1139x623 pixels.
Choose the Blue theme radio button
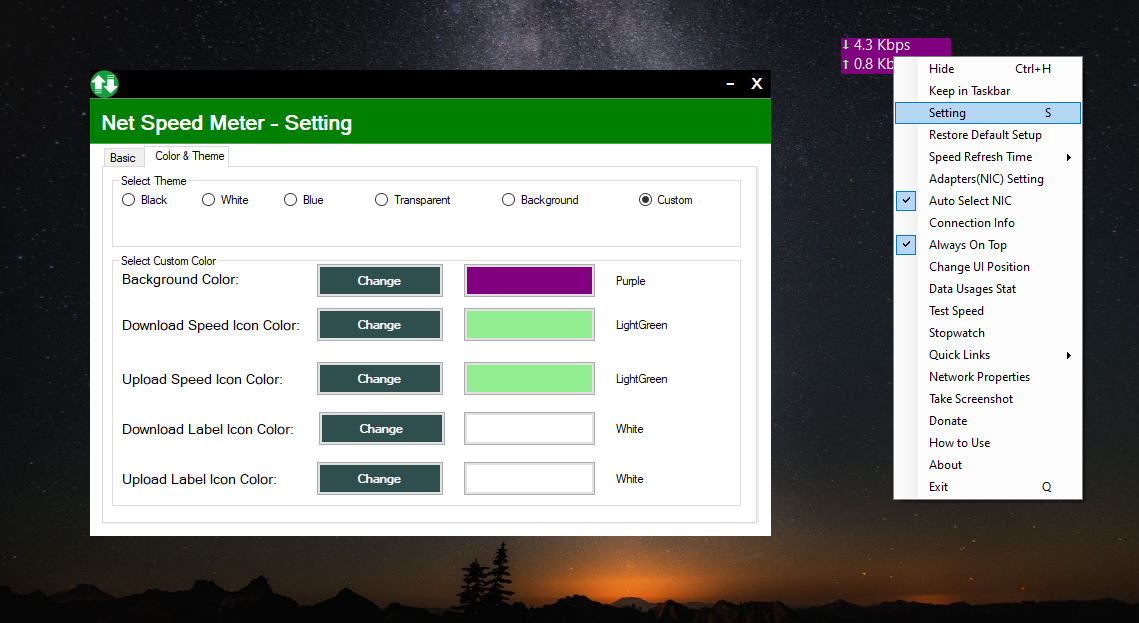pos(289,199)
